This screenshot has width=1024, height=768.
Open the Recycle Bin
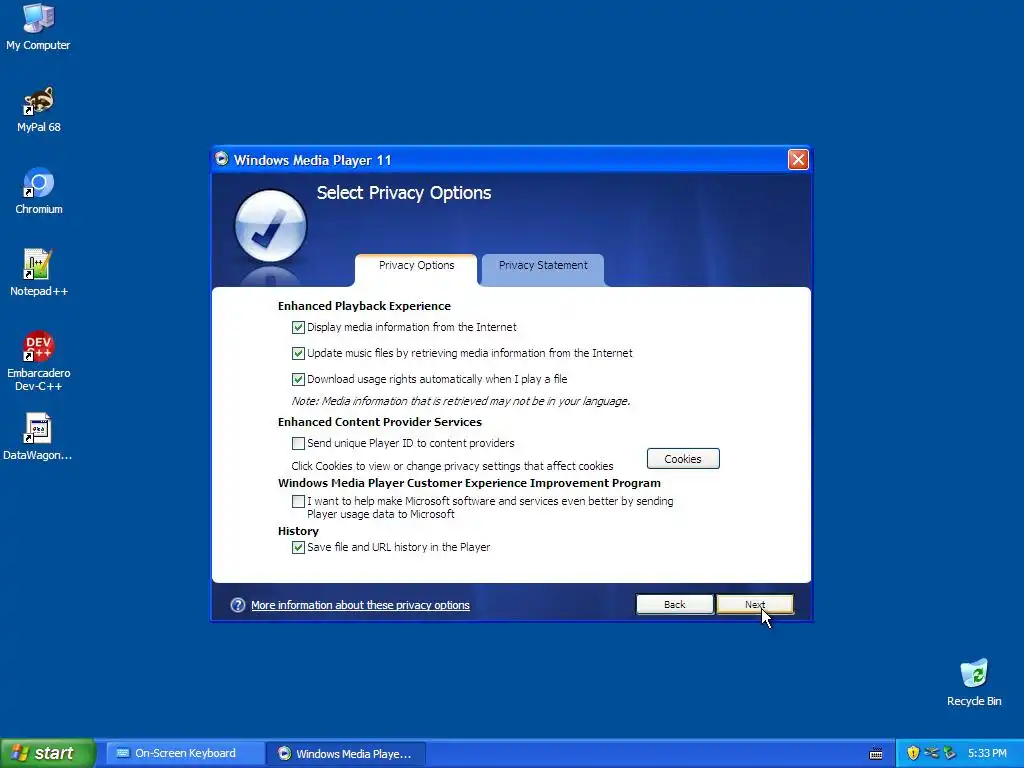(x=974, y=682)
